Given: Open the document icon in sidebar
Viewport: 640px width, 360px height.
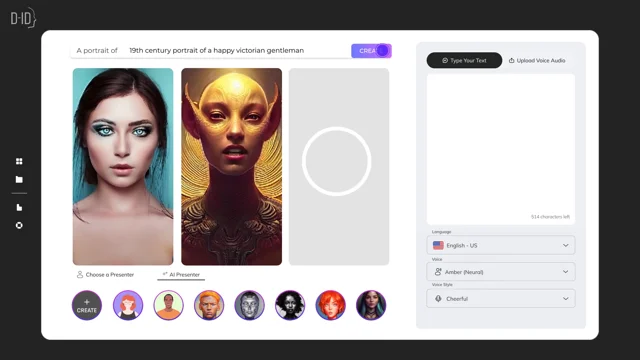Looking at the screenshot, I should pos(19,207).
